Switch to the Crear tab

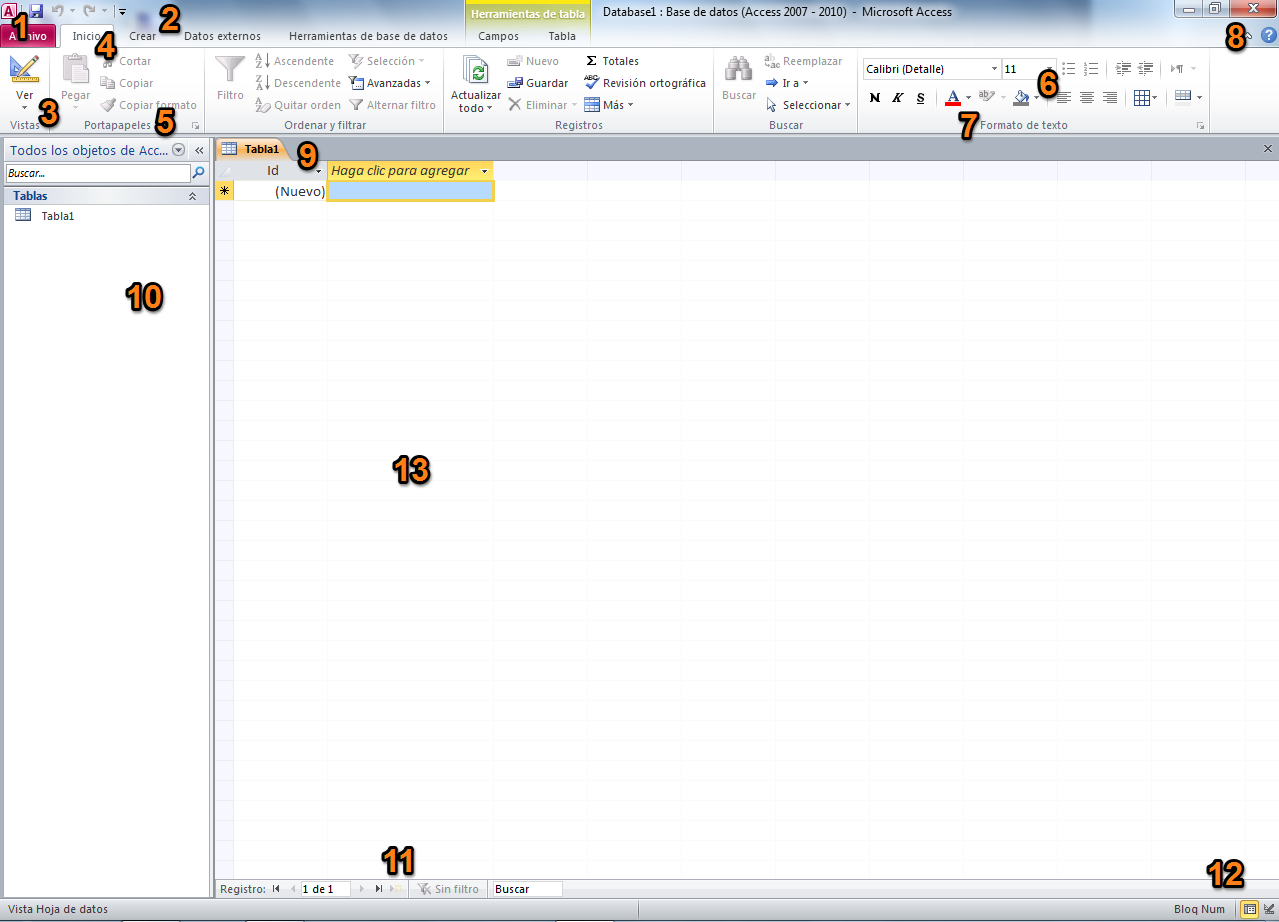point(142,36)
